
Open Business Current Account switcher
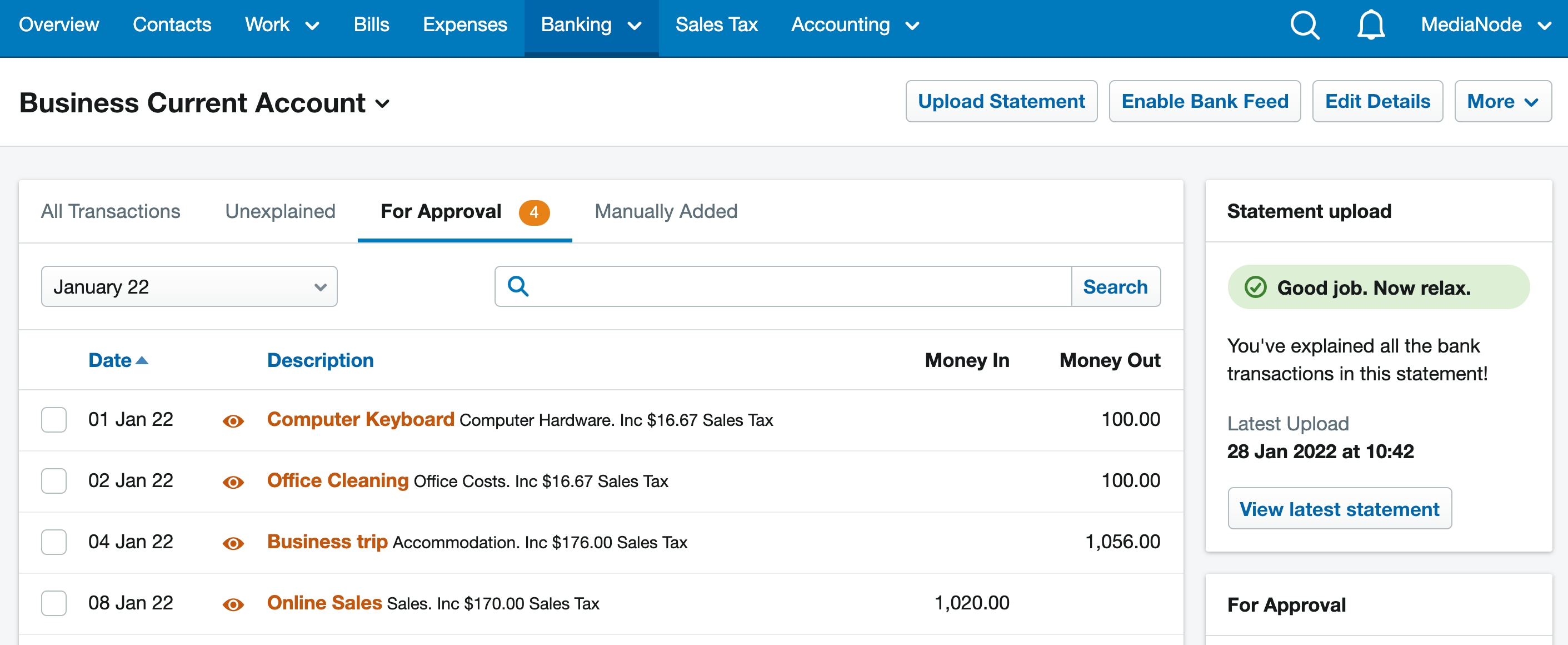coord(204,102)
